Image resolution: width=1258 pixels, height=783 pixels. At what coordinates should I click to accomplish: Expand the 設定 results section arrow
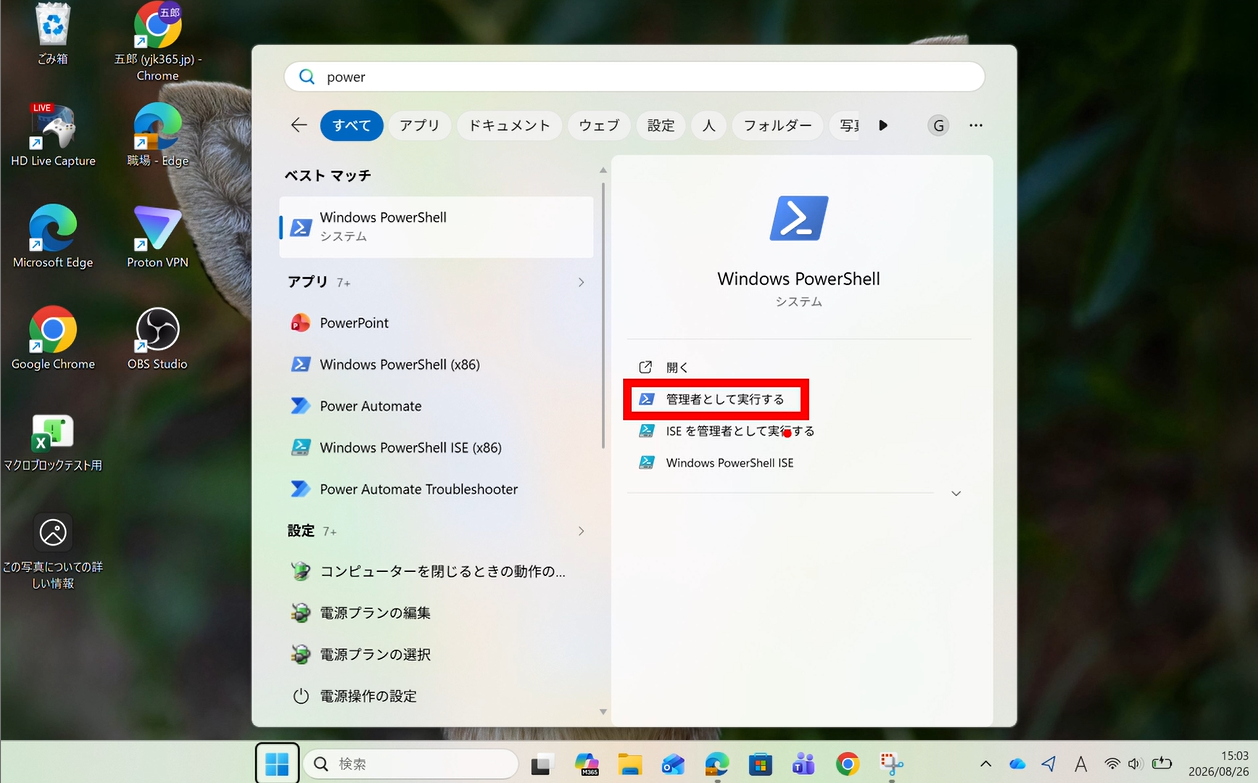(581, 531)
